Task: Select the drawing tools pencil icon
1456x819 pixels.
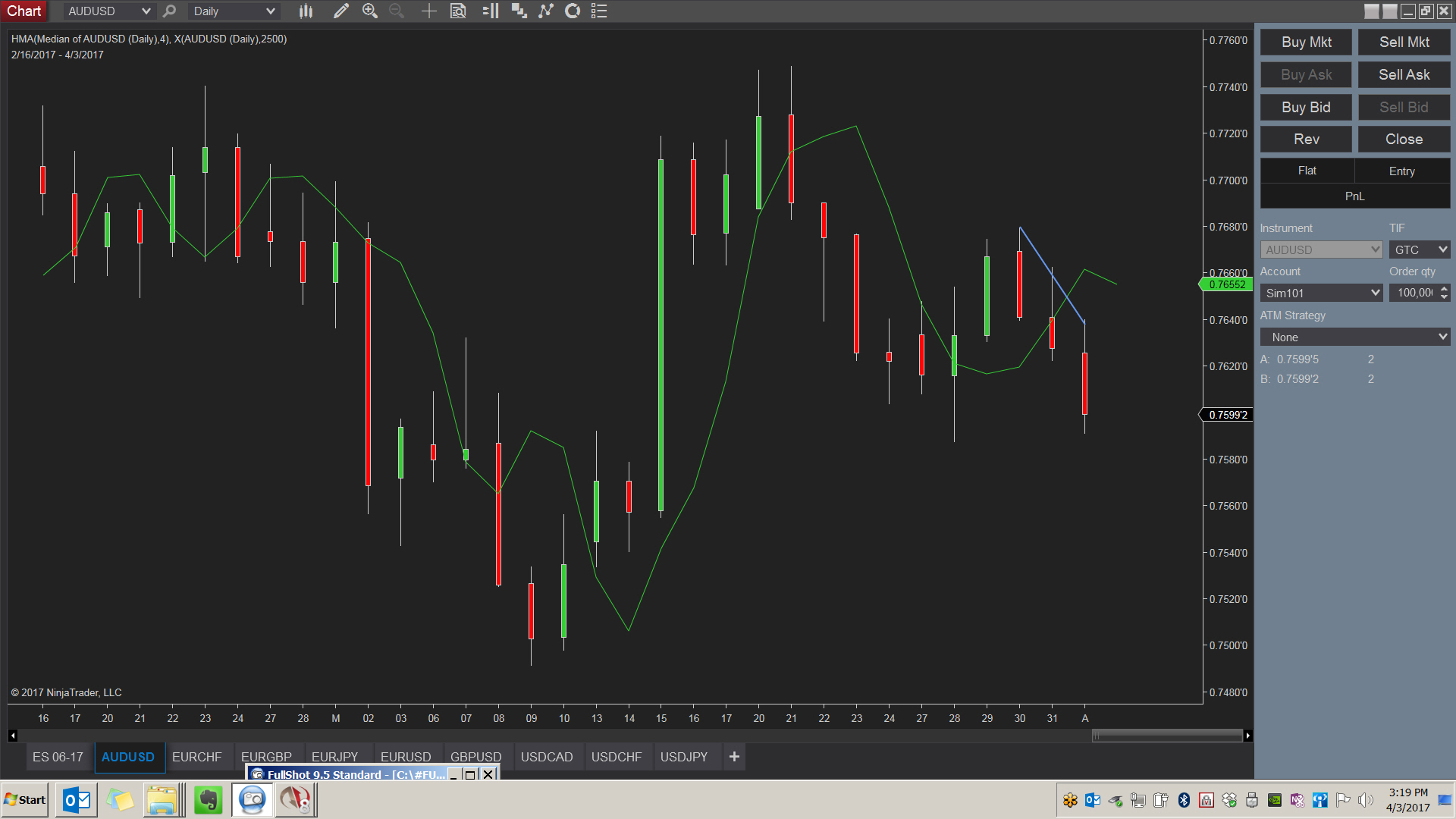Action: click(341, 11)
